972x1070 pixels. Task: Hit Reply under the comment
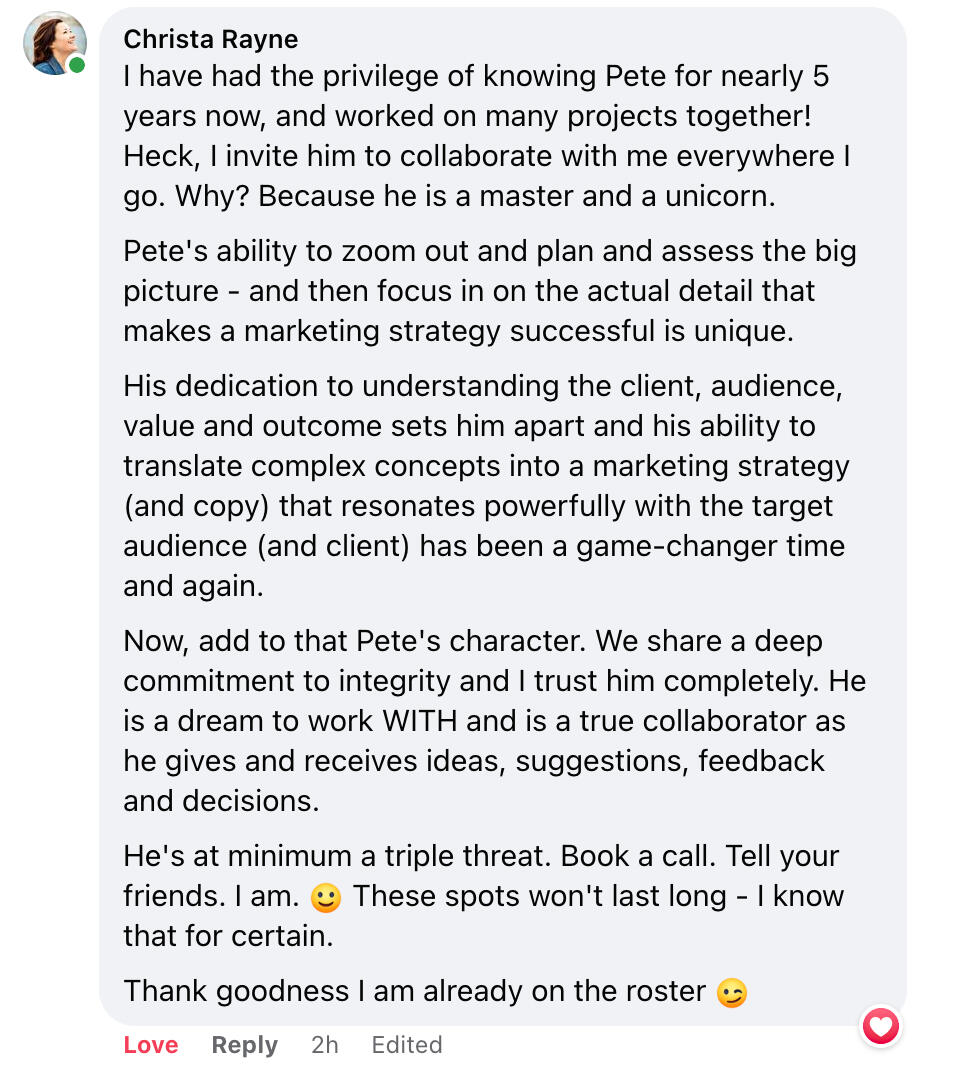coord(244,1045)
